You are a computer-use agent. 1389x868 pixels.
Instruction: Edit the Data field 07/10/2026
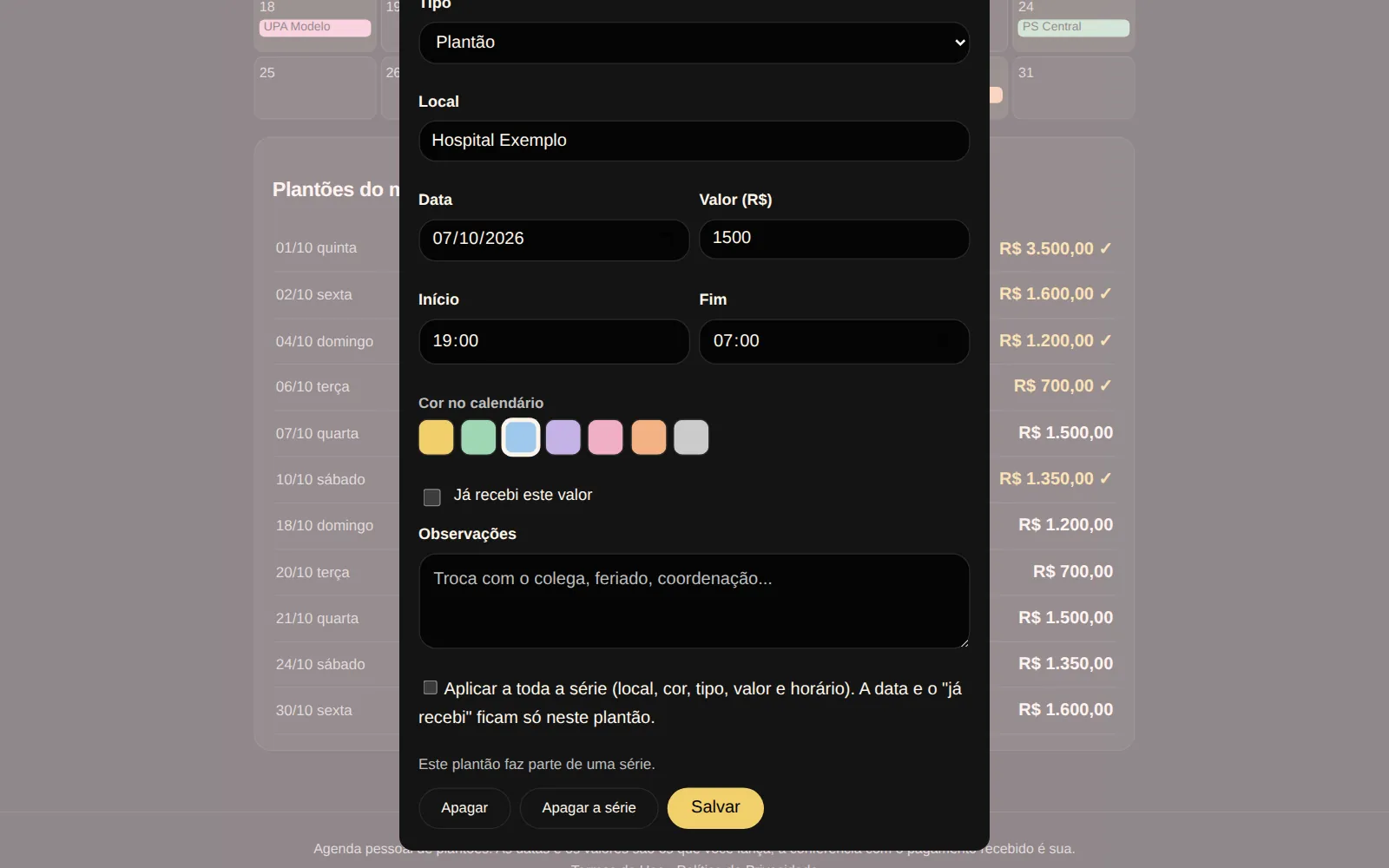coord(554,239)
